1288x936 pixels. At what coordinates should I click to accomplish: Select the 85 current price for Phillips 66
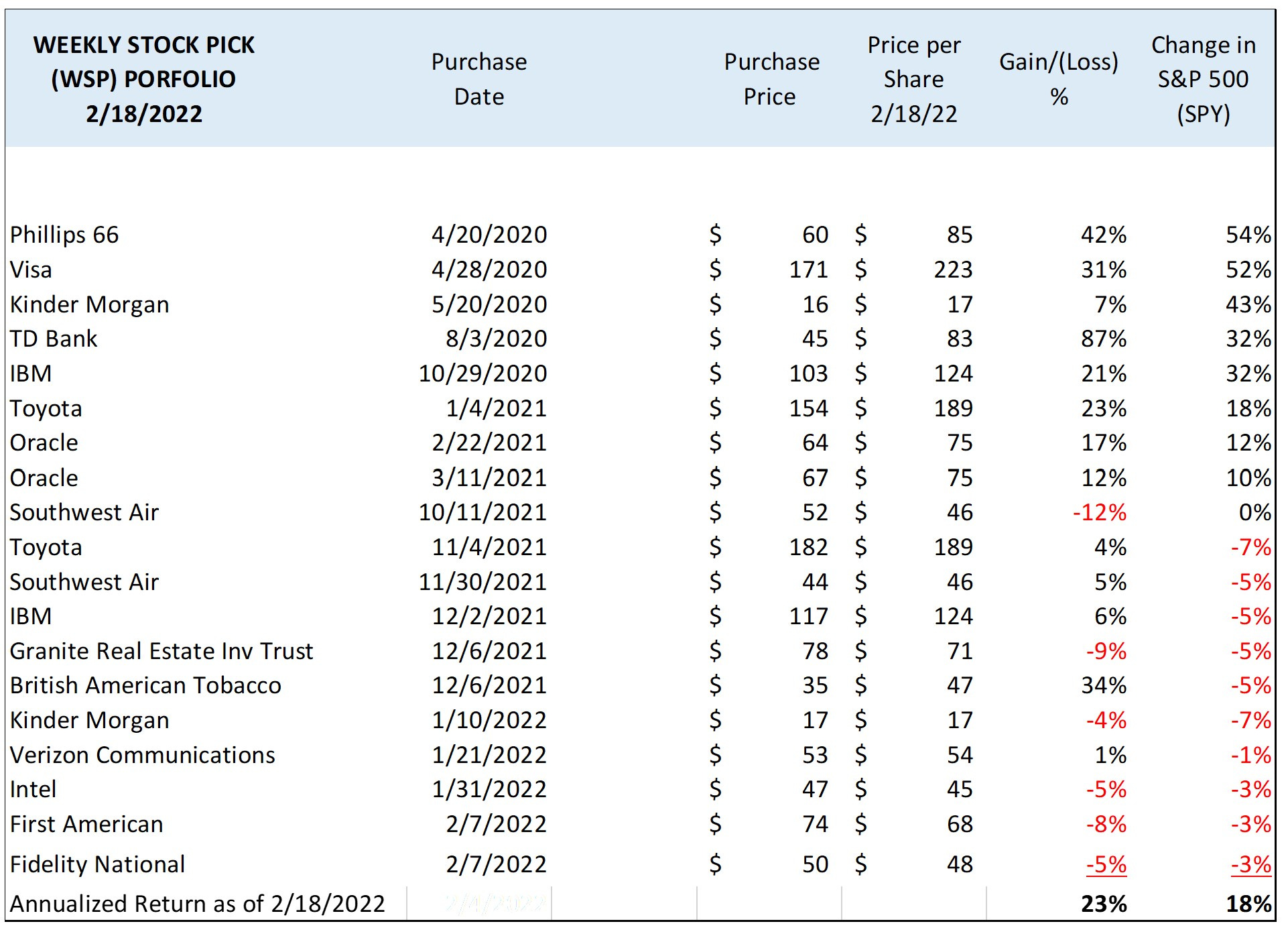[x=960, y=235]
